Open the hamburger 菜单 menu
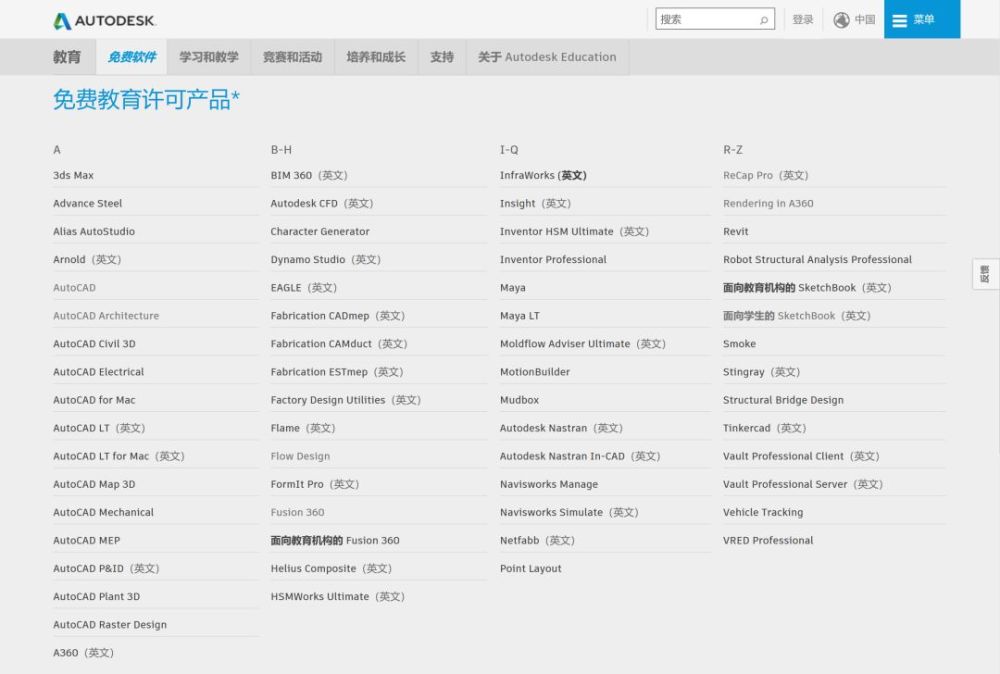This screenshot has width=1000, height=674. click(x=922, y=19)
